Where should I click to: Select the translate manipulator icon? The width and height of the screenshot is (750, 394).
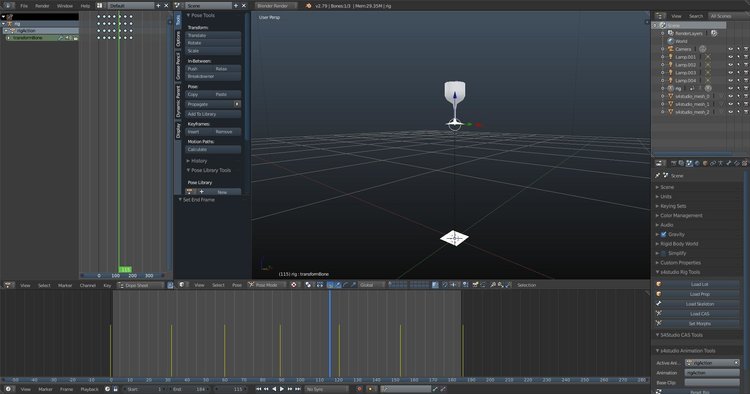338,285
